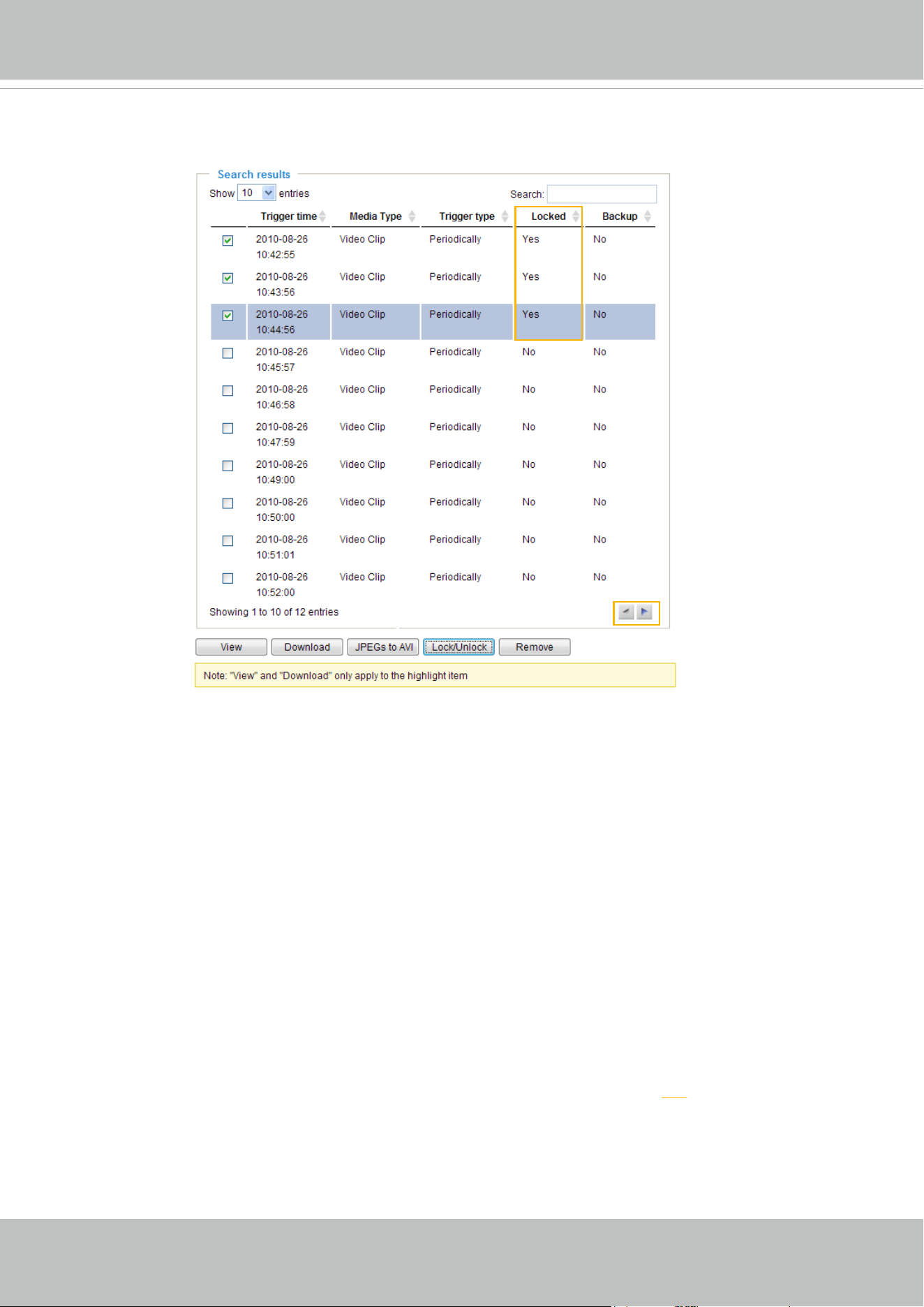
Task: Select the highlighted 10:44:56 trigger time
Action: click(282, 322)
